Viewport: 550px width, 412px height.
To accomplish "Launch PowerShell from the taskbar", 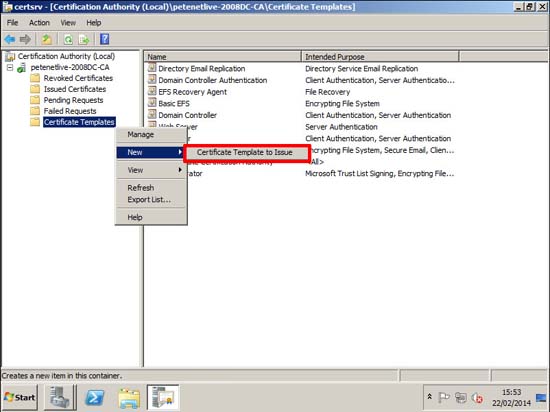I will (95, 398).
